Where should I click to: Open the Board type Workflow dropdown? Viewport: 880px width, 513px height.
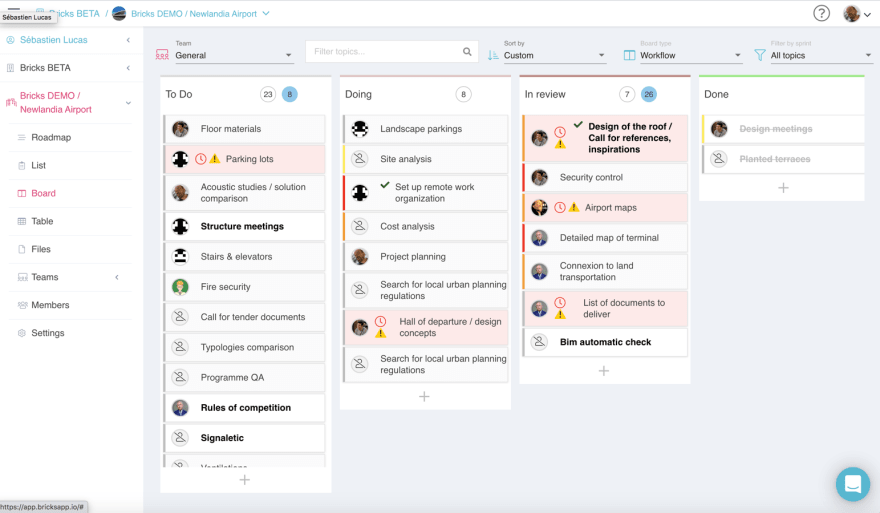[x=691, y=55]
